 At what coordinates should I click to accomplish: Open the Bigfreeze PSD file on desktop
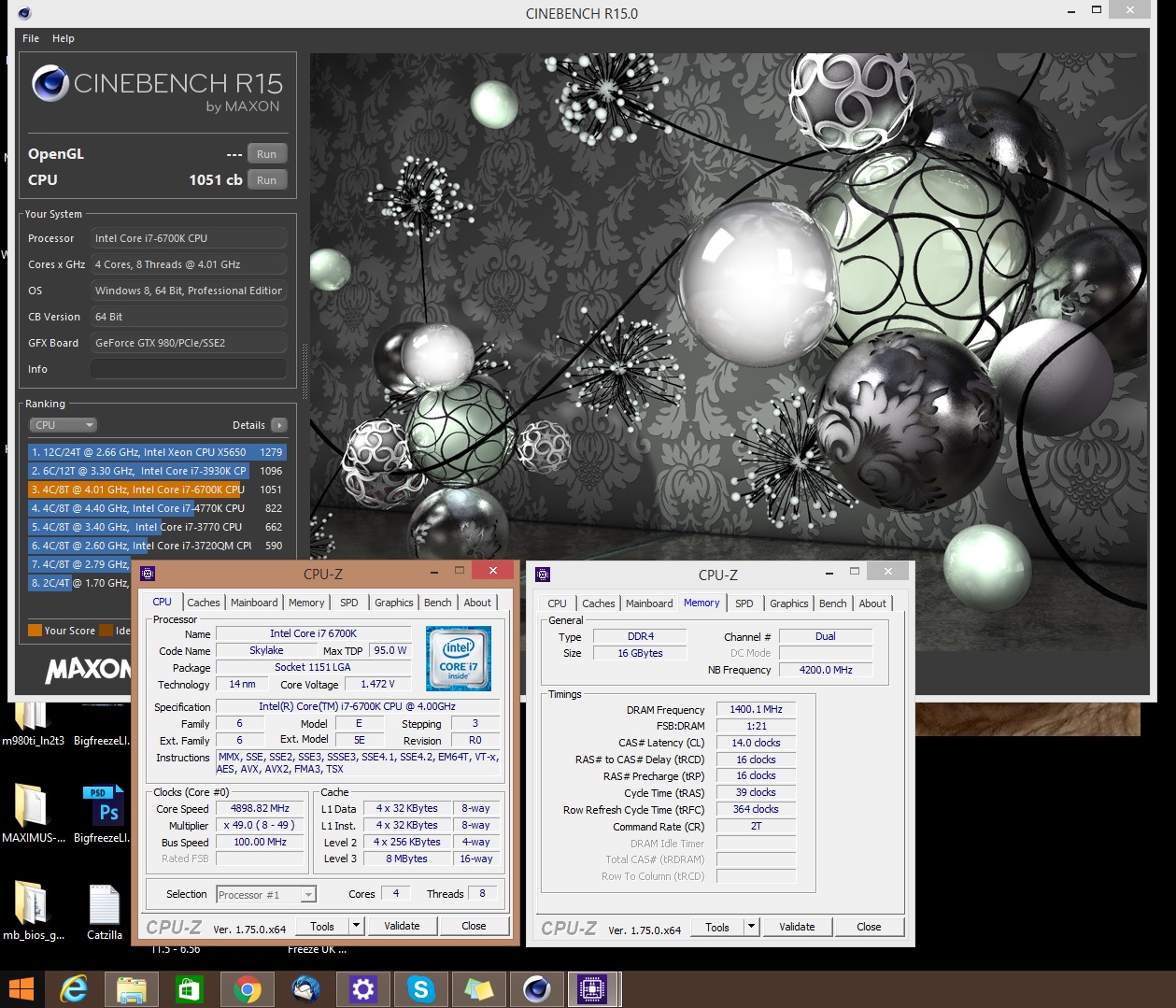click(105, 814)
